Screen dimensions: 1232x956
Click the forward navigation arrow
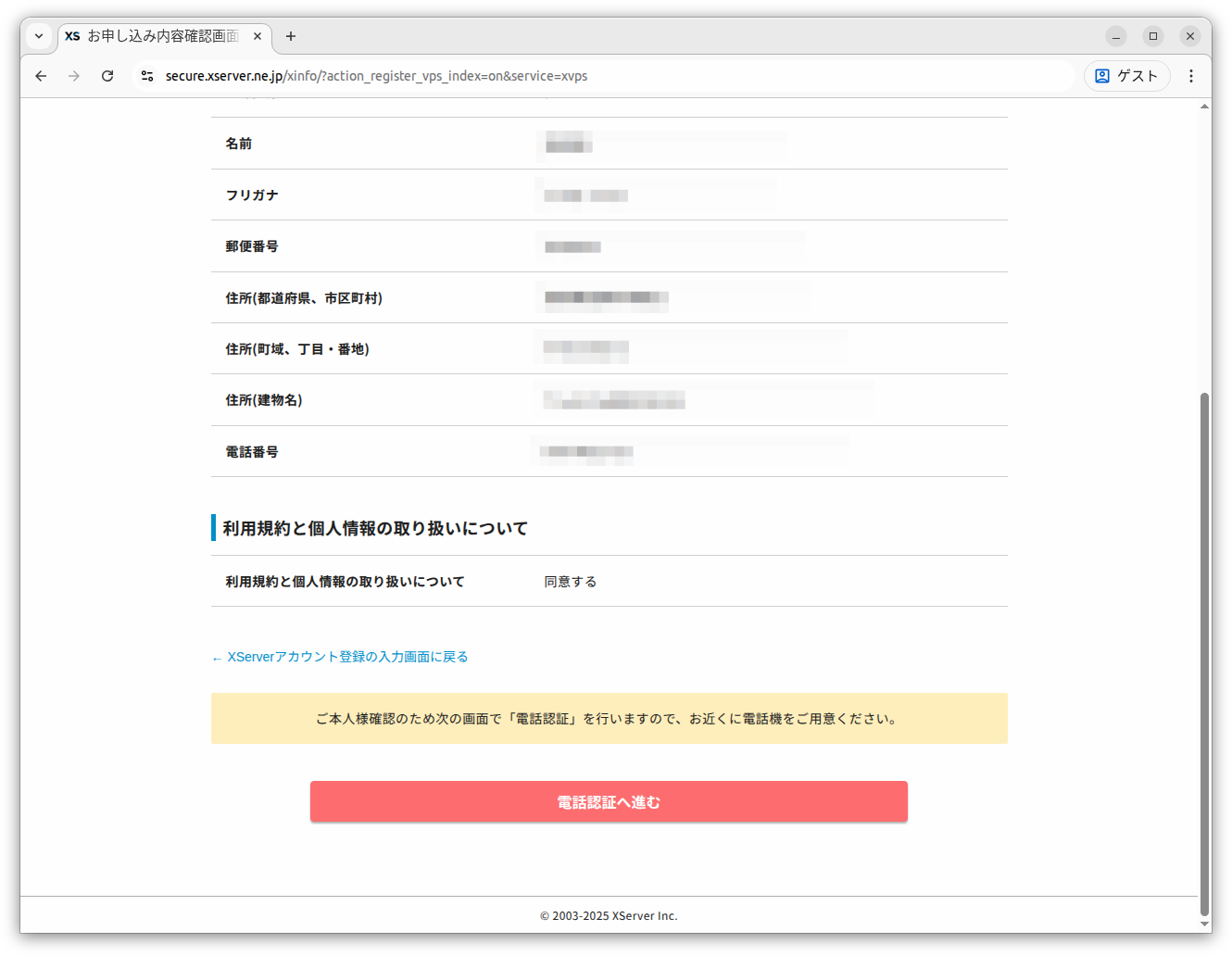[x=73, y=76]
